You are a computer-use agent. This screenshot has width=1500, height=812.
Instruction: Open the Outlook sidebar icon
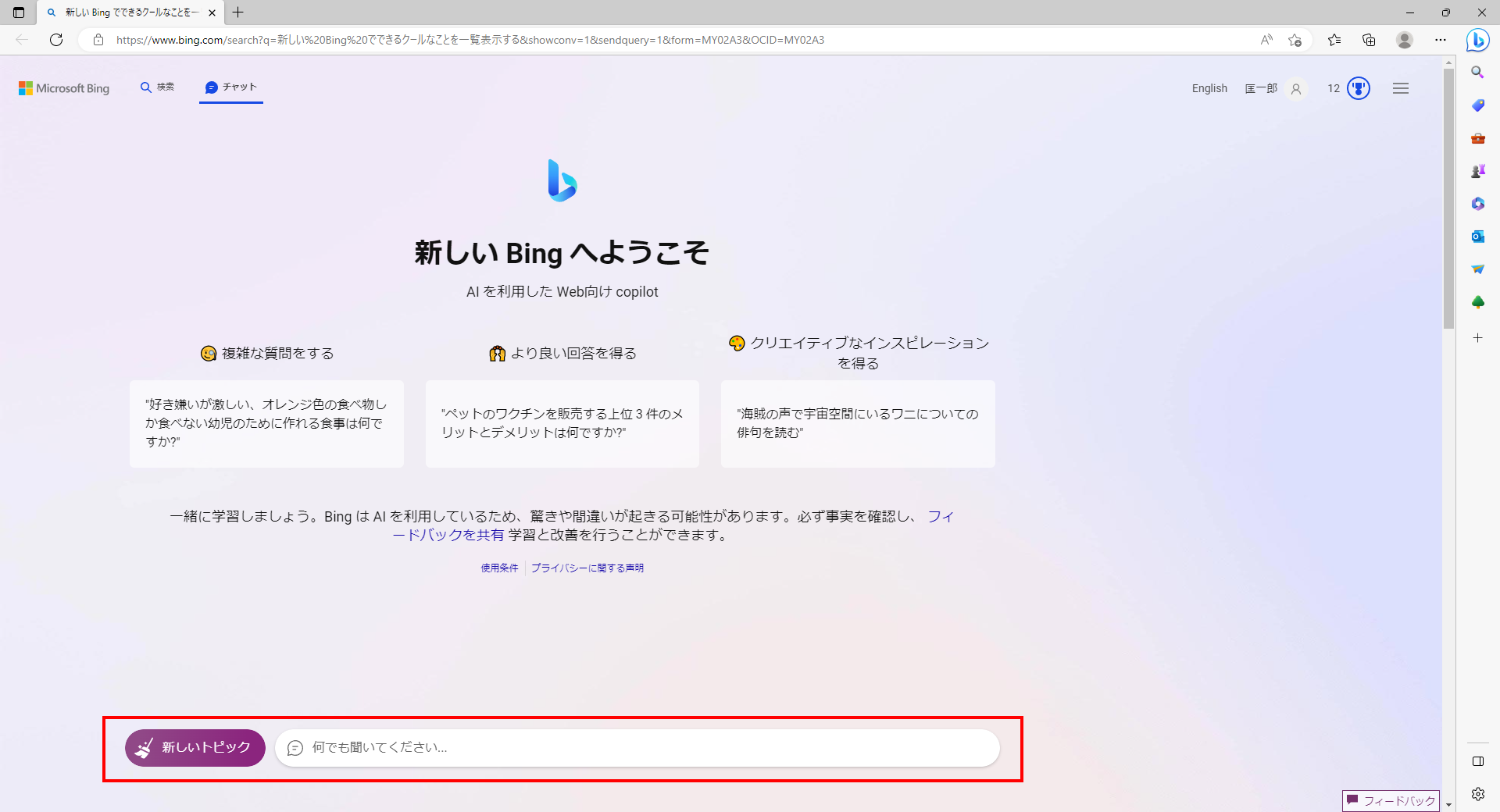[1477, 237]
